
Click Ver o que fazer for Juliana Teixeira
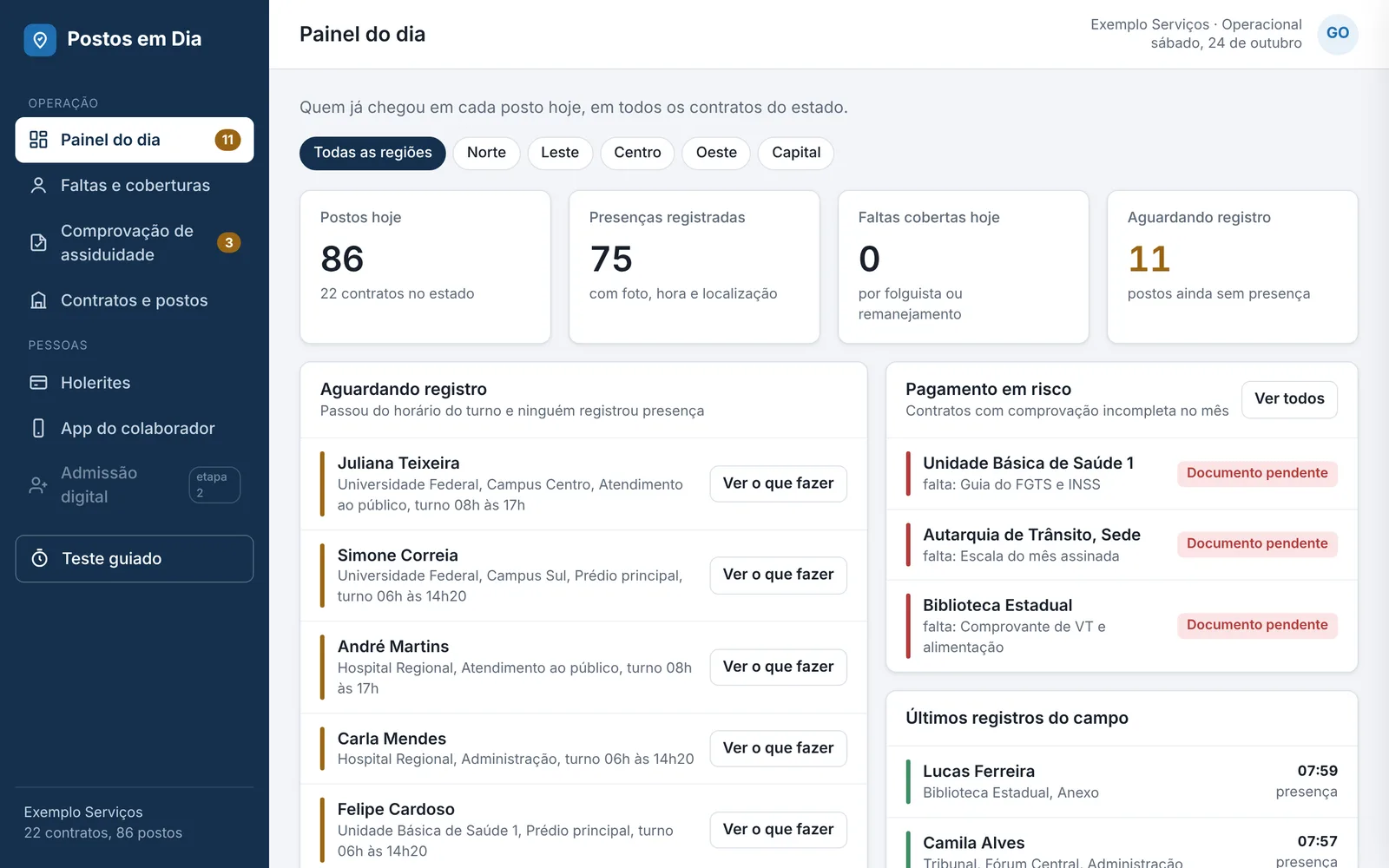pos(778,483)
